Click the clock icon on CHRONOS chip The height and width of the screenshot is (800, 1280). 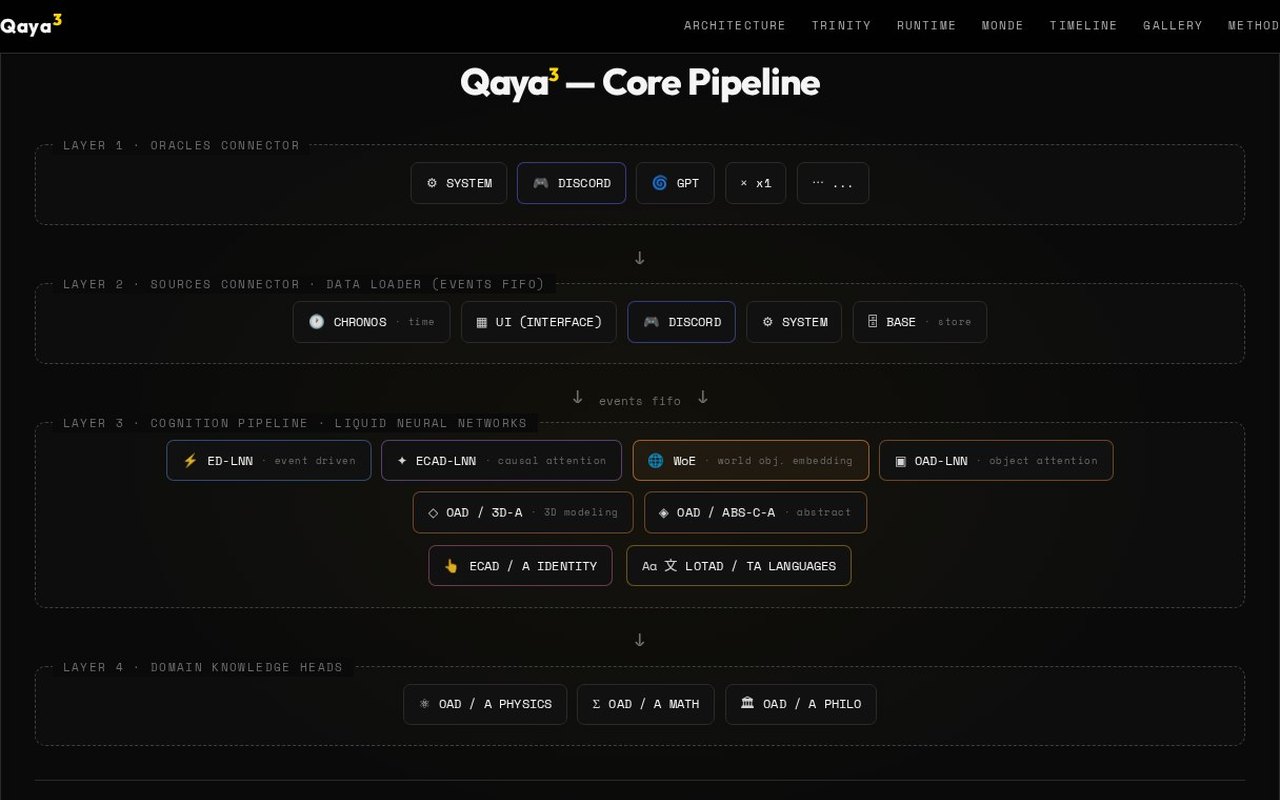[316, 322]
